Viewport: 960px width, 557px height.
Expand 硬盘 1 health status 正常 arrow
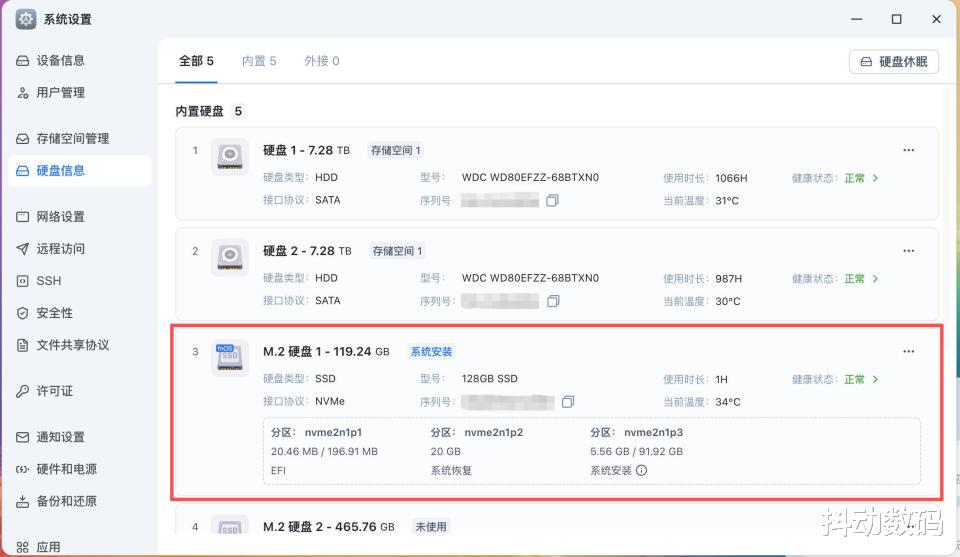tap(876, 178)
